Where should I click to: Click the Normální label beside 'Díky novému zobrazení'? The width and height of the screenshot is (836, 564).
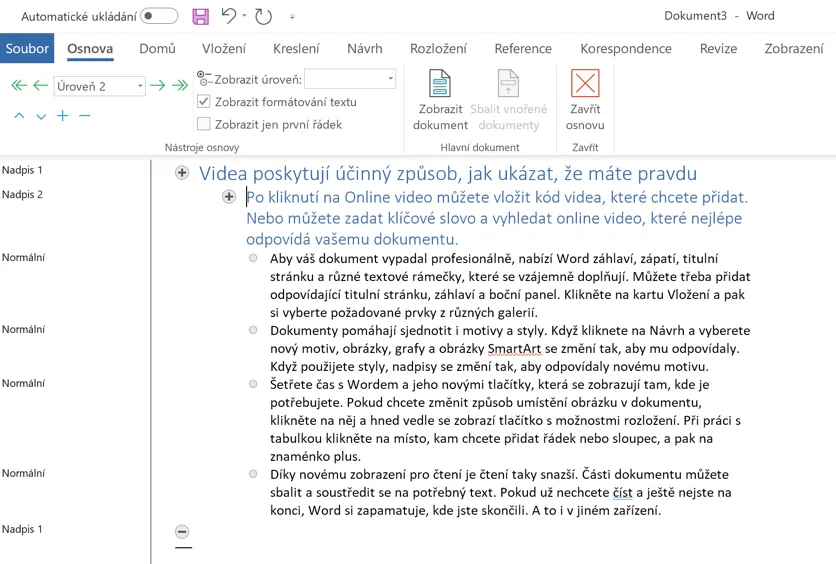pos(23,473)
